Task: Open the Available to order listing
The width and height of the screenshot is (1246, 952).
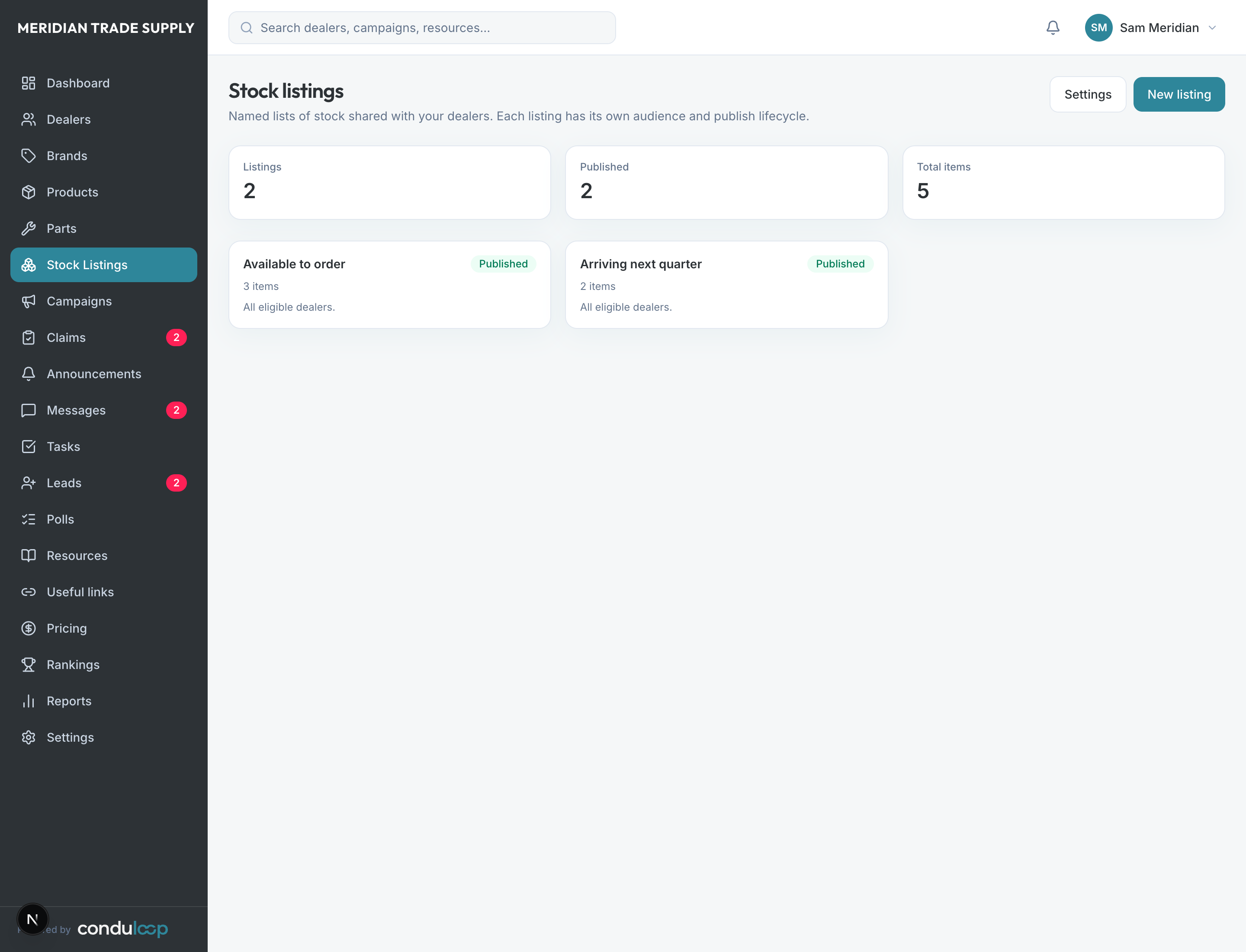Action: (389, 285)
